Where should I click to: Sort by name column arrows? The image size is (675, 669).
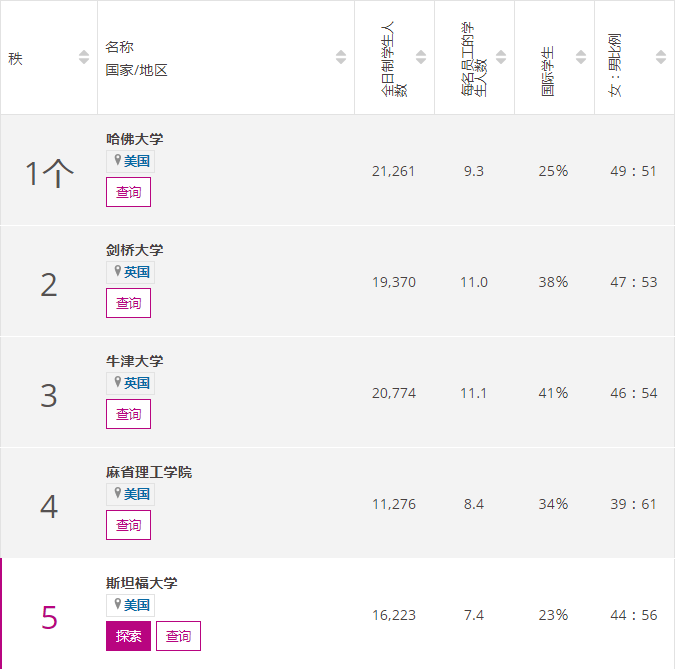click(x=341, y=58)
